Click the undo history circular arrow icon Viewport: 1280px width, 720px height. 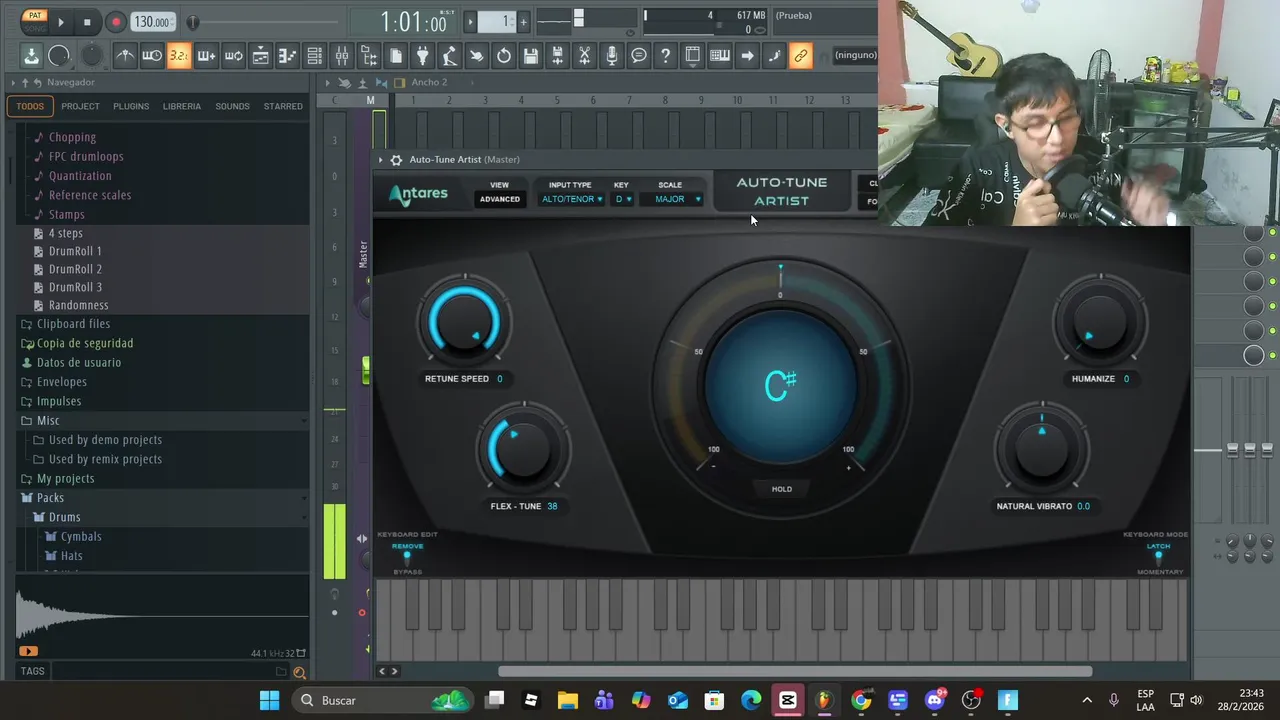(504, 56)
